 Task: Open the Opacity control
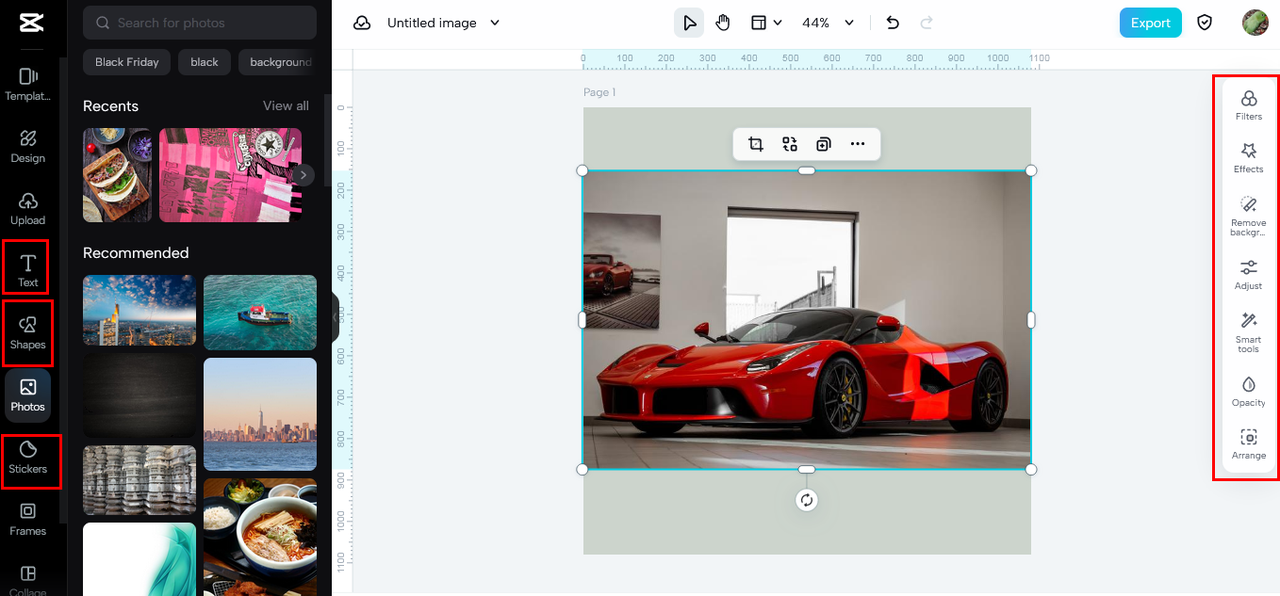pyautogui.click(x=1248, y=391)
